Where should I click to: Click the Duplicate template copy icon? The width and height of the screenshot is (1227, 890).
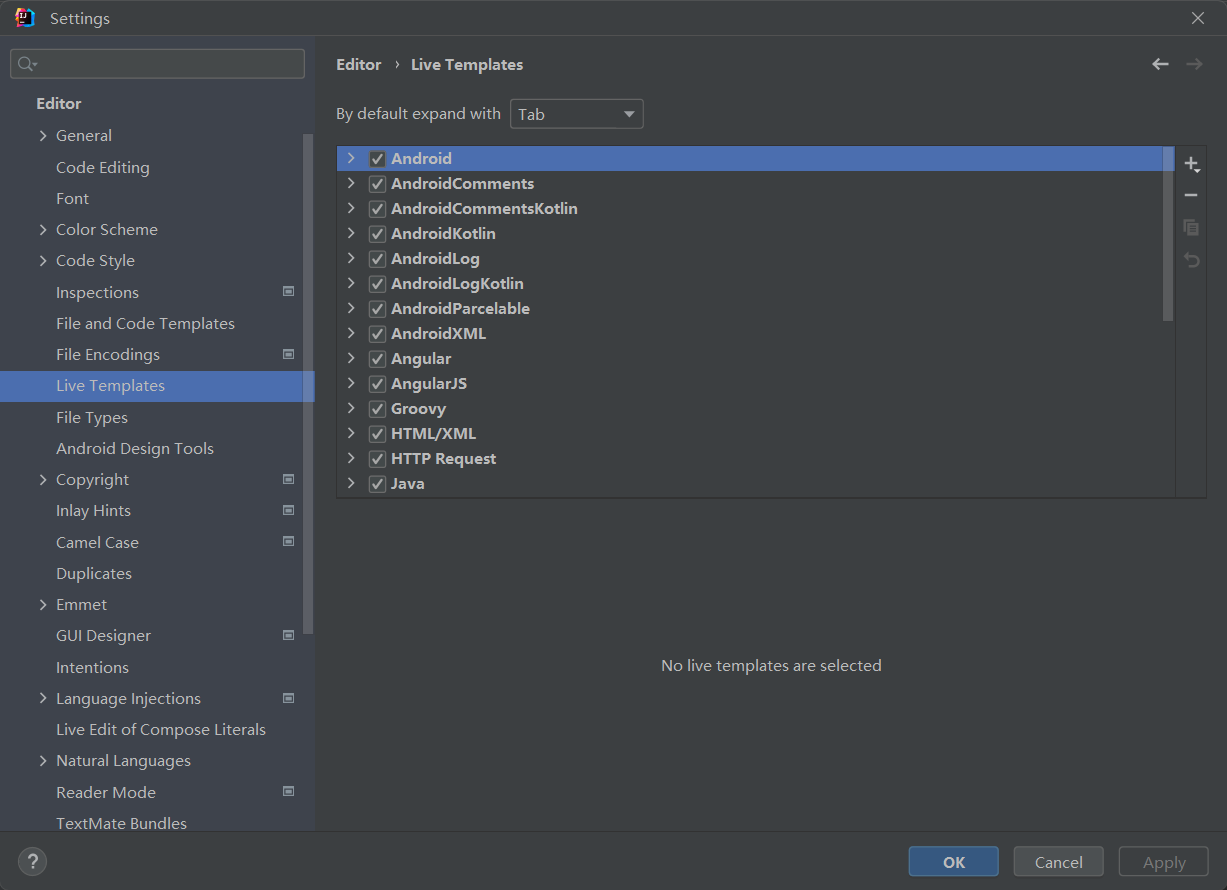[1190, 228]
